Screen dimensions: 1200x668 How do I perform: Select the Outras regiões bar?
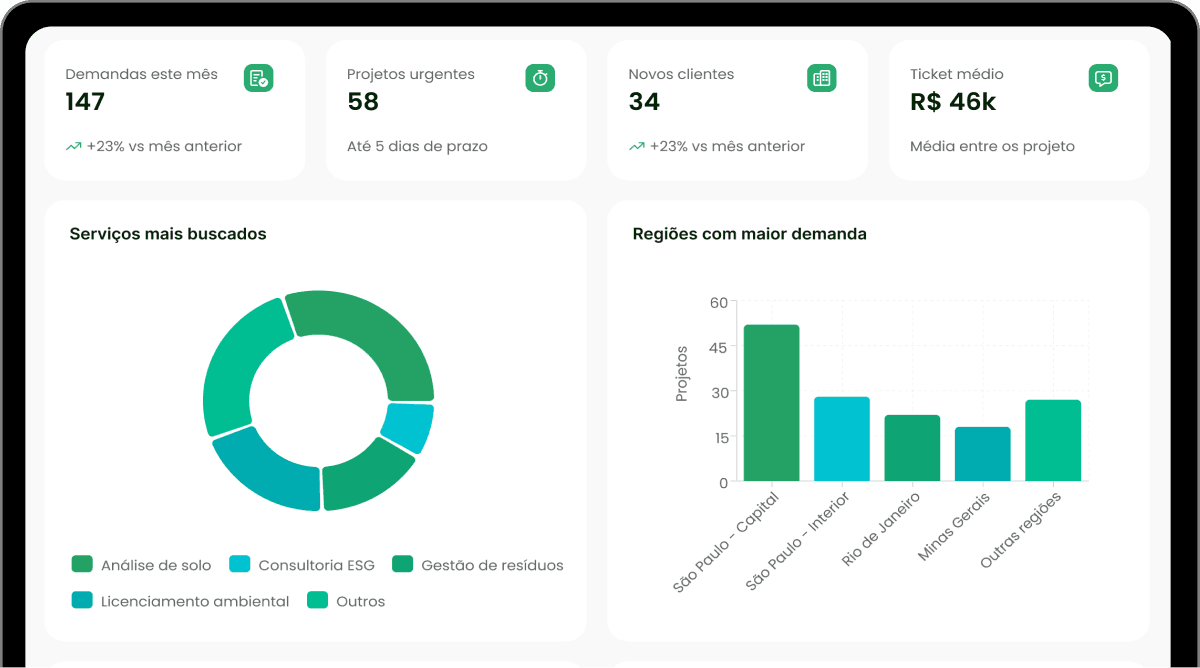pyautogui.click(x=1052, y=441)
